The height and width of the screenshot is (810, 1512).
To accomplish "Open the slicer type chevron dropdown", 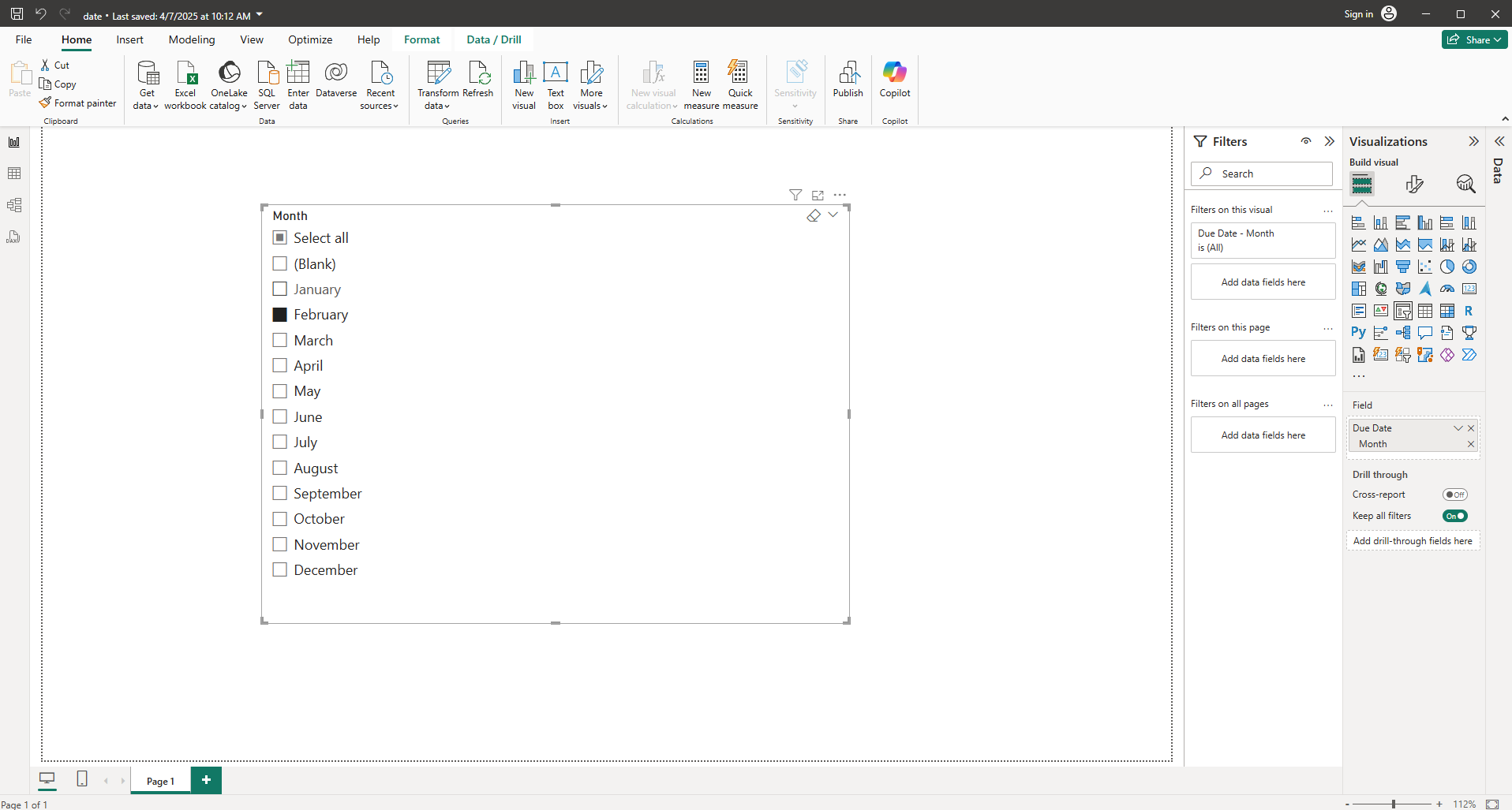I will click(833, 215).
